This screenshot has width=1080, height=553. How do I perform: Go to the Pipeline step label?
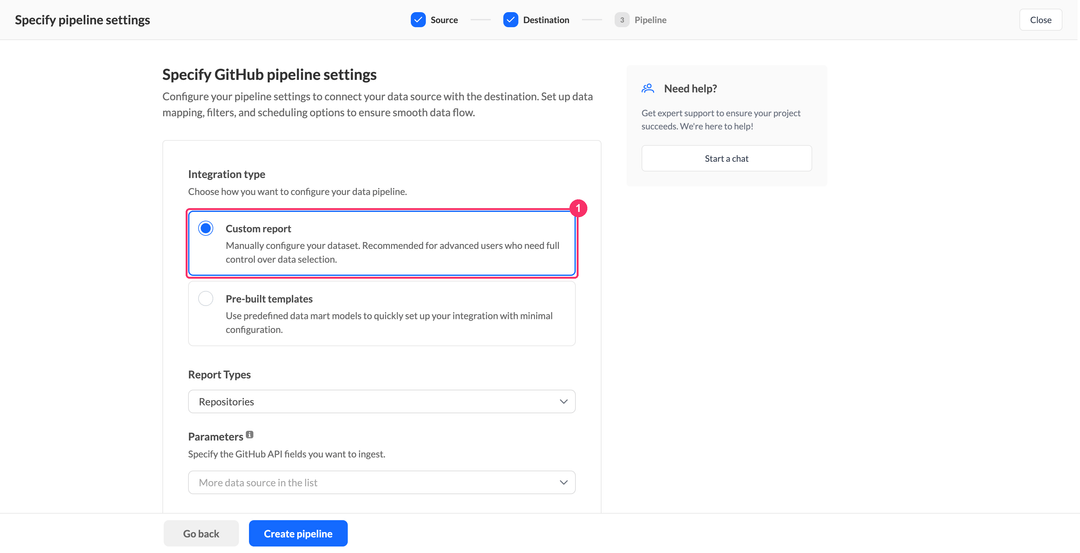pyautogui.click(x=651, y=20)
